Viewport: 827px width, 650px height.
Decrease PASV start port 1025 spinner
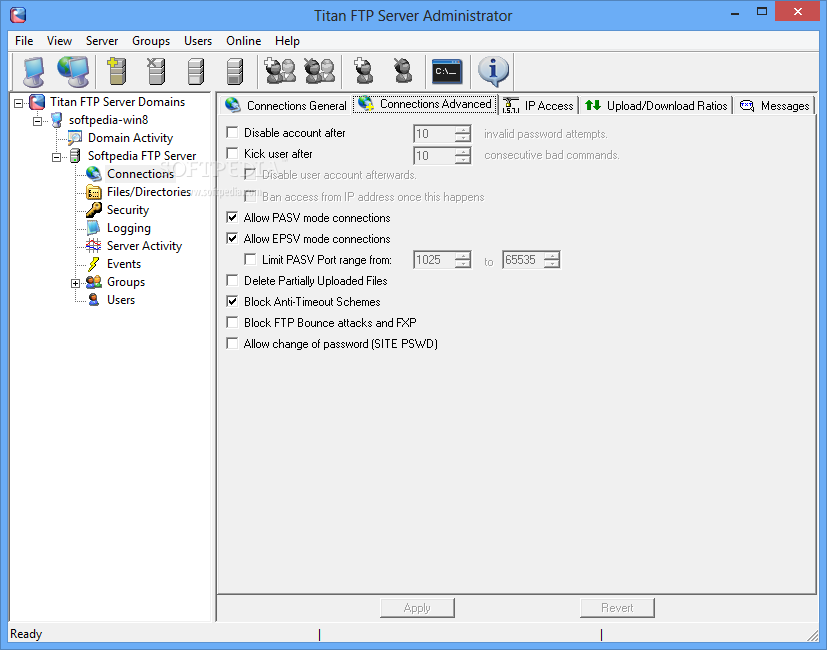click(x=463, y=264)
